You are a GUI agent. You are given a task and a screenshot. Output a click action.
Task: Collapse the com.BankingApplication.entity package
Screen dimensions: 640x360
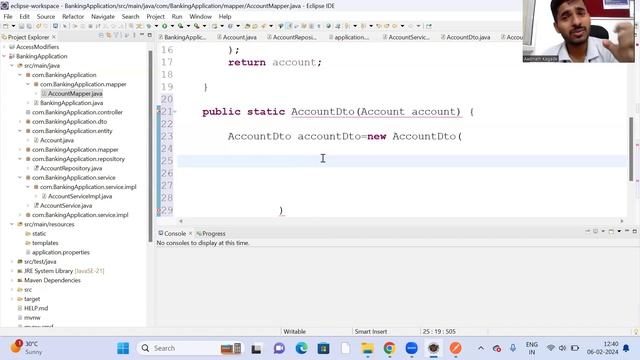tap(20, 131)
